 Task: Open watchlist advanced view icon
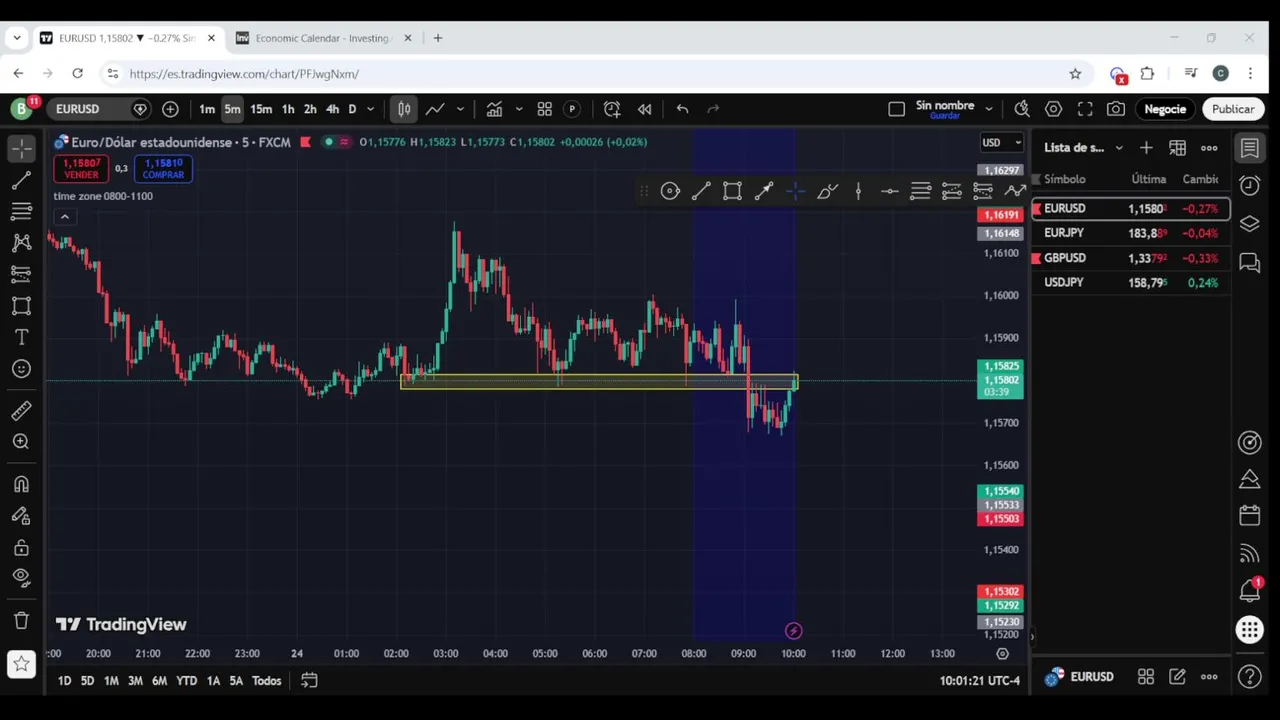tap(1177, 148)
